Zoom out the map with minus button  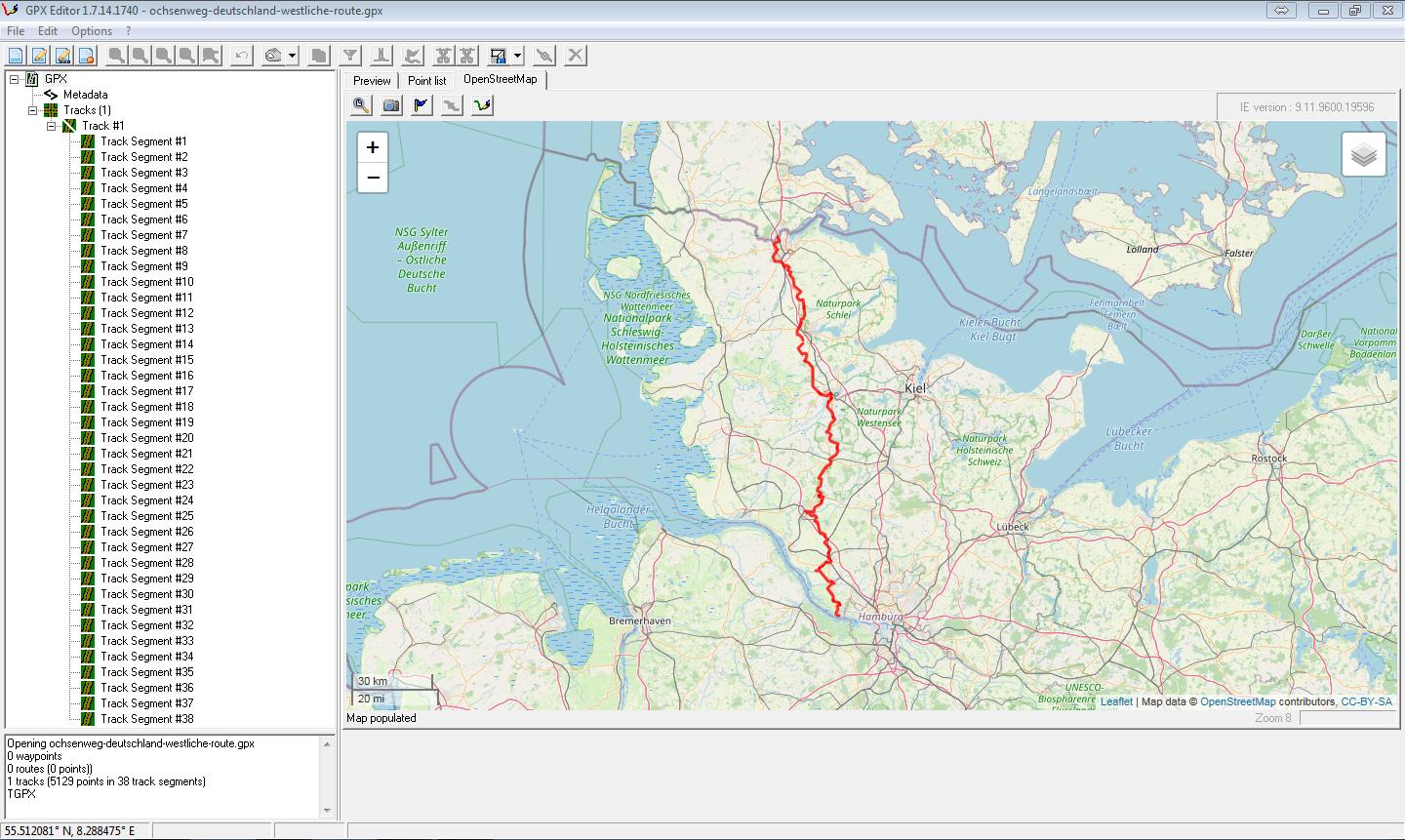[x=373, y=179]
